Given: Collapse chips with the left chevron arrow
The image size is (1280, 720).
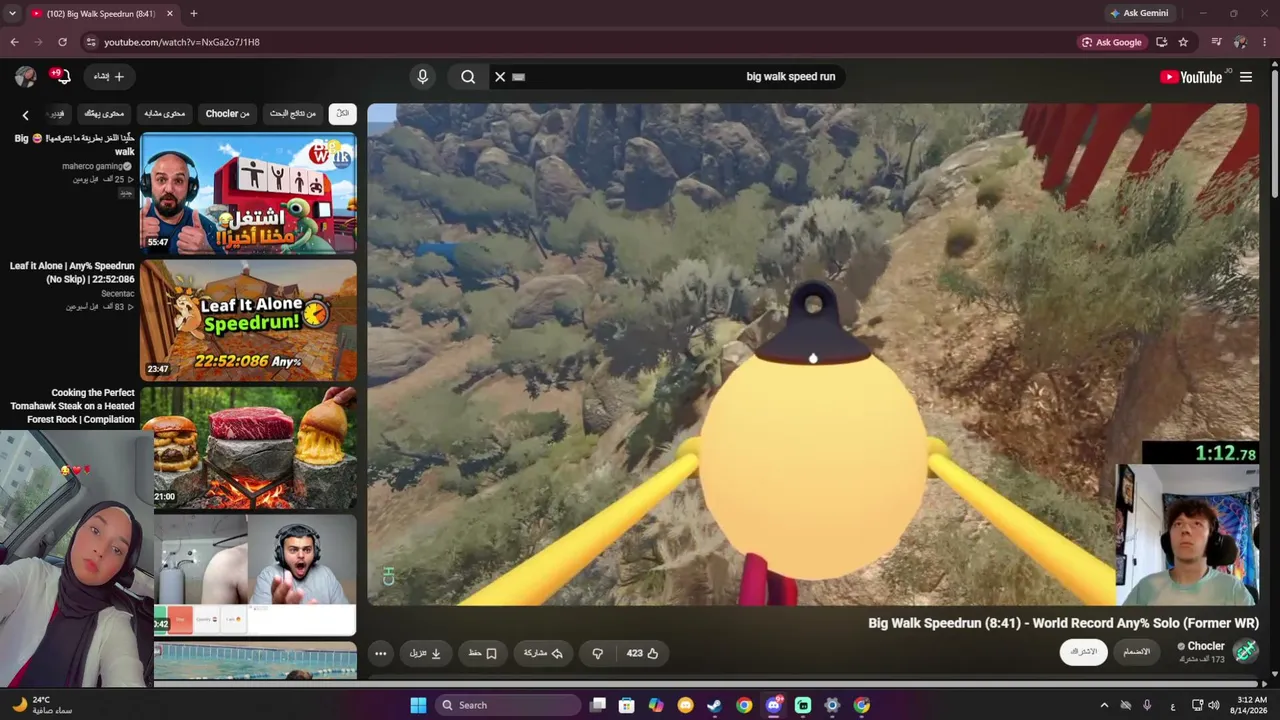Looking at the screenshot, I should [26, 115].
